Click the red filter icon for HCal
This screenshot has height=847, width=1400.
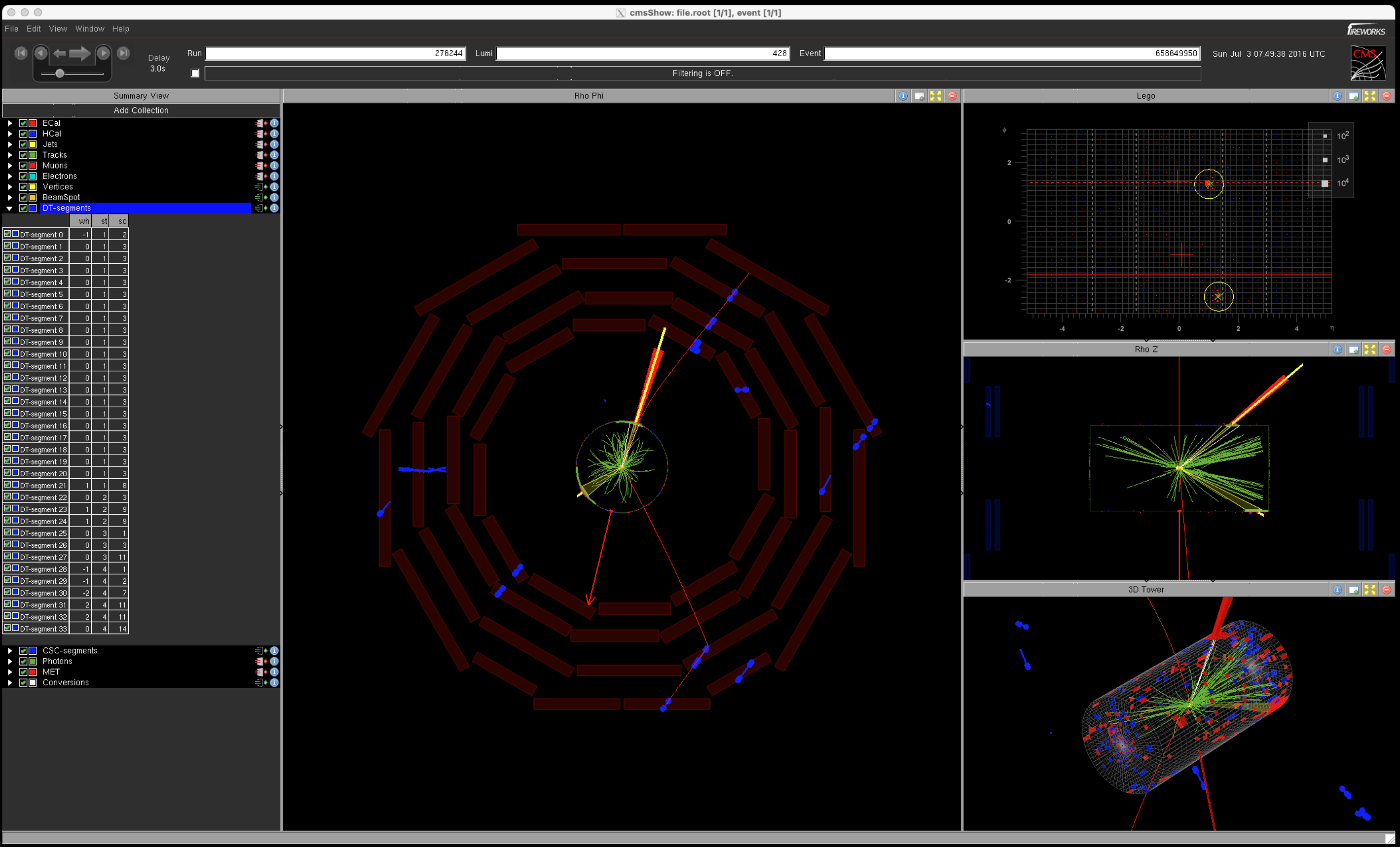pos(261,134)
